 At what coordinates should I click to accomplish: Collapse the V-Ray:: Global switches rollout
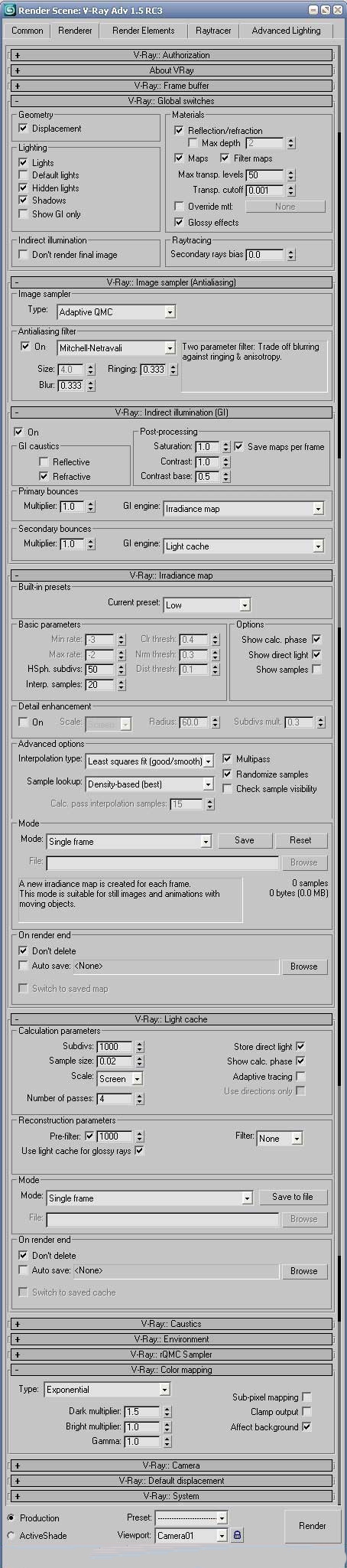click(172, 101)
